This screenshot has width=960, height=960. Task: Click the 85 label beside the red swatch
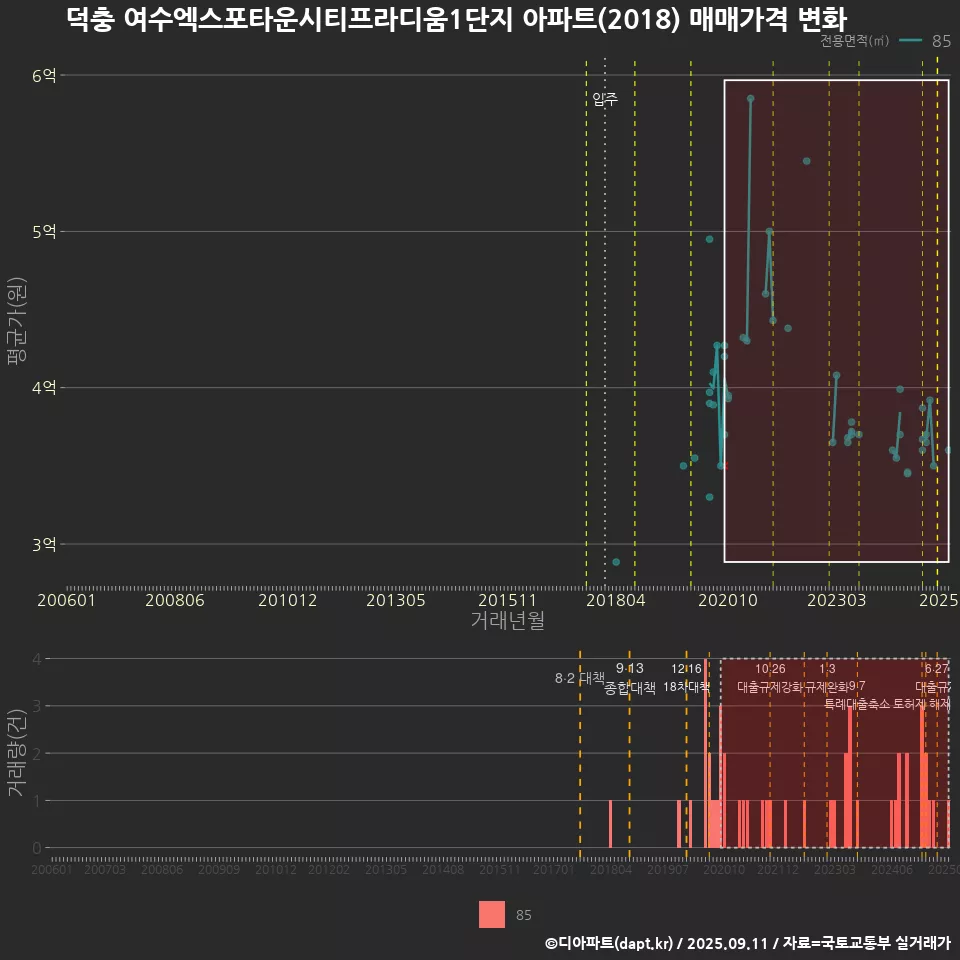[x=523, y=915]
